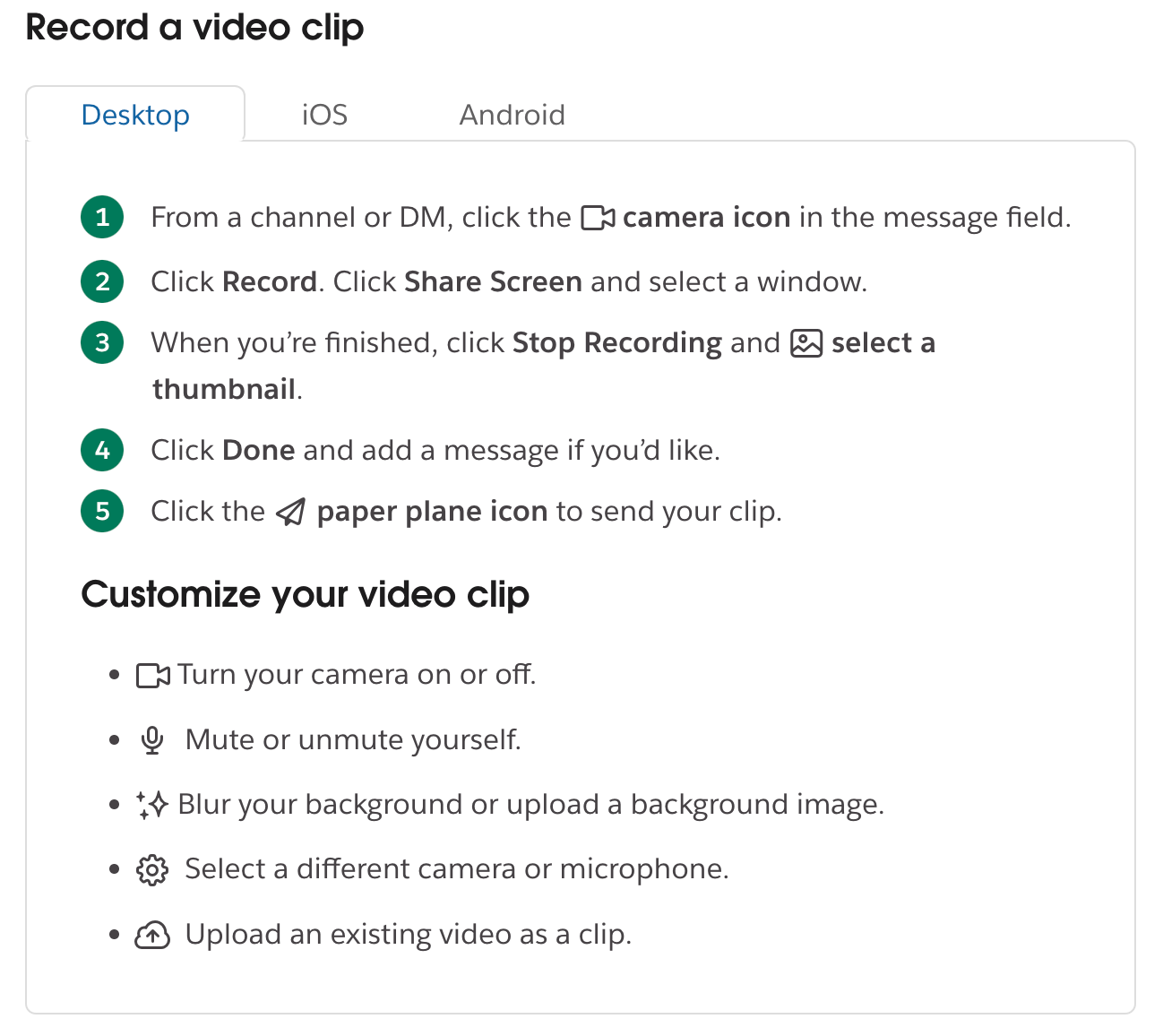This screenshot has height=1036, width=1163.
Task: Click the green step 5 number badge
Action: [x=102, y=511]
